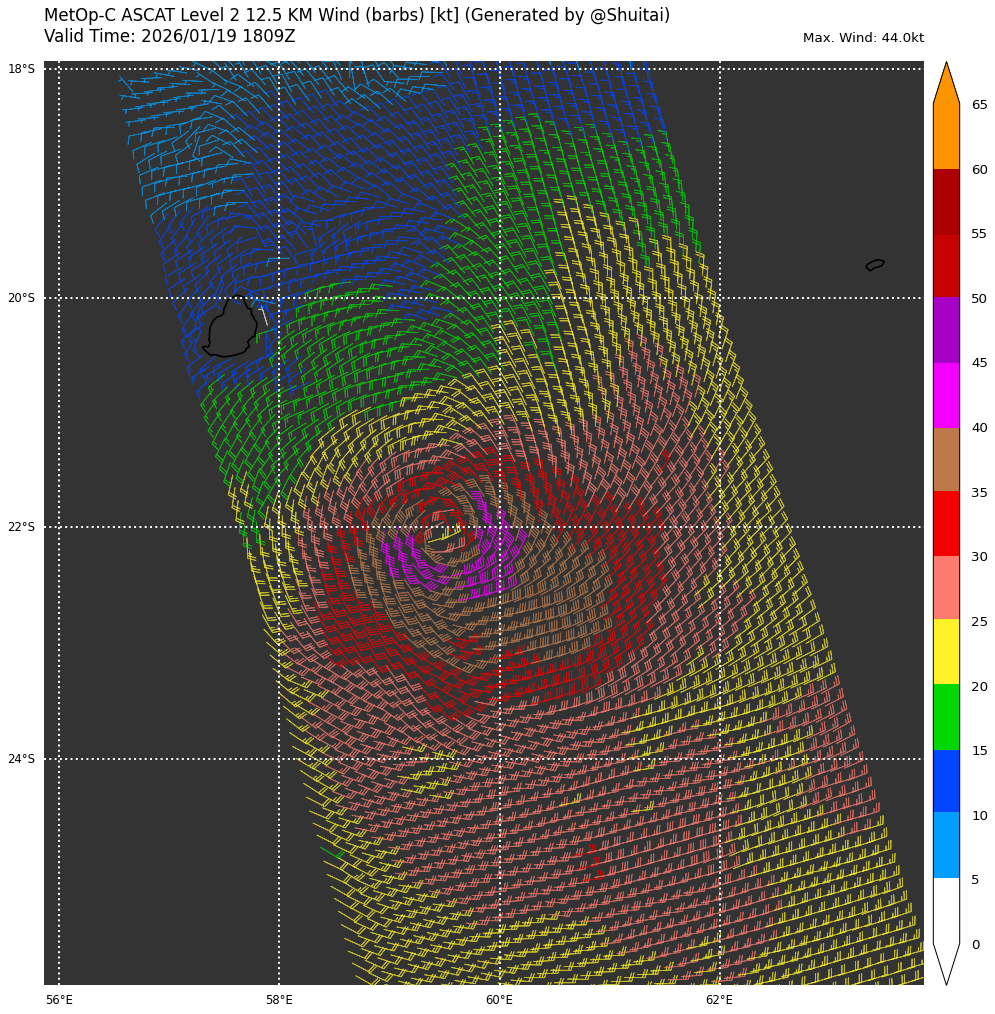Click the magenta 40-45 kt colorbar segment
Viewport: 995px width, 1014px height.
click(946, 395)
